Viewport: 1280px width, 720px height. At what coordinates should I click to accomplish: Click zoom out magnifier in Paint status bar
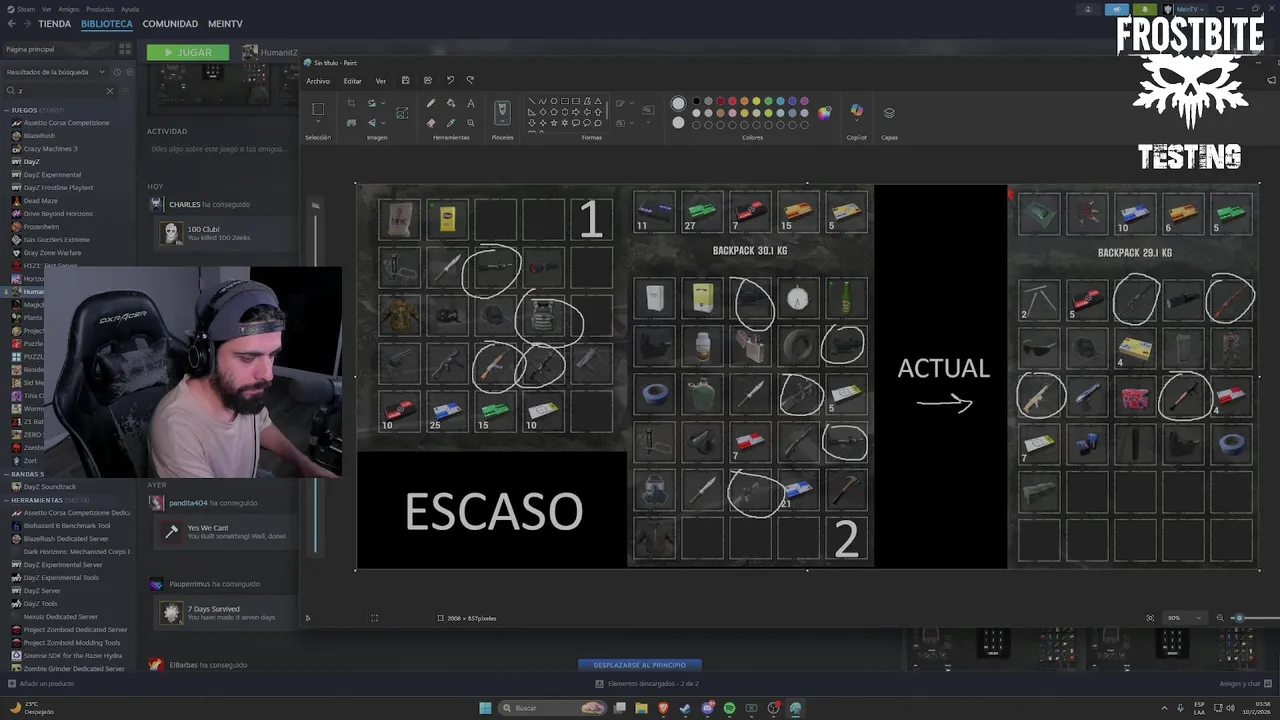coord(1220,618)
